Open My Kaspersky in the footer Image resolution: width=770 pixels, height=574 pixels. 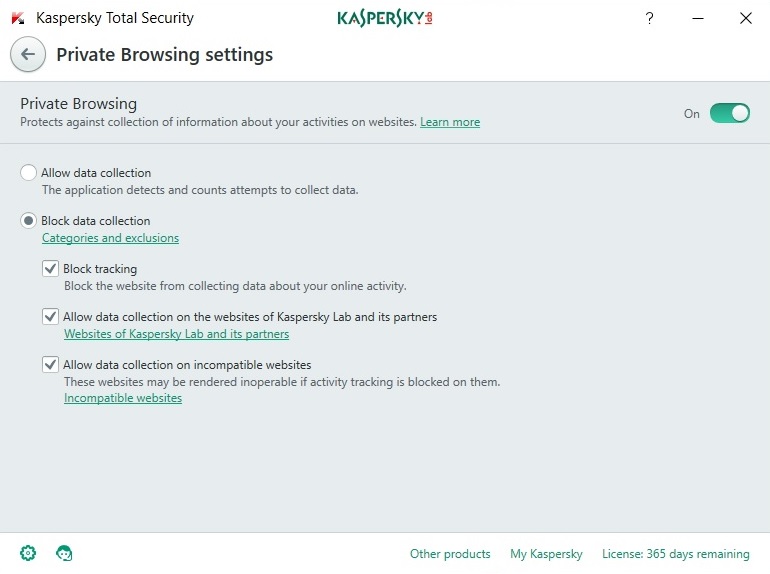[x=546, y=554]
